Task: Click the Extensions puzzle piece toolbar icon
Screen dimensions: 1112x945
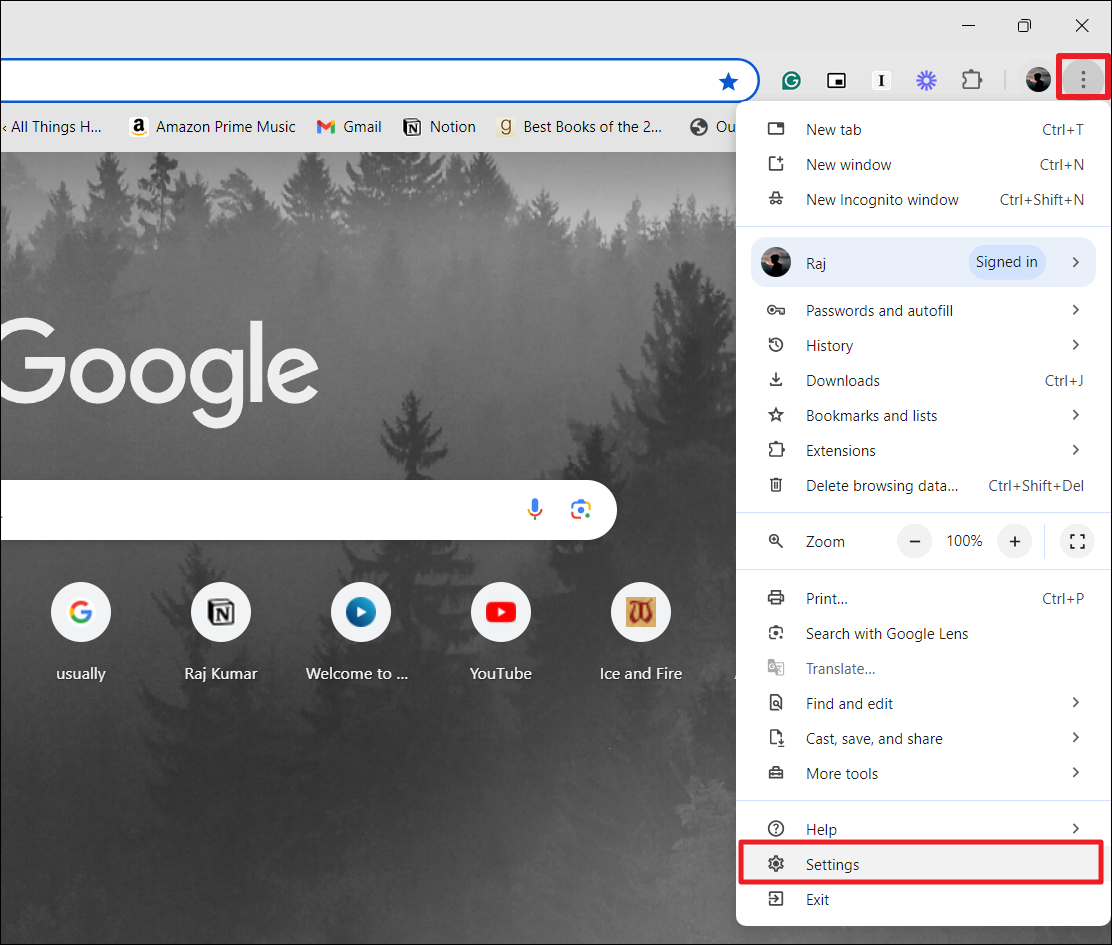Action: coord(971,81)
